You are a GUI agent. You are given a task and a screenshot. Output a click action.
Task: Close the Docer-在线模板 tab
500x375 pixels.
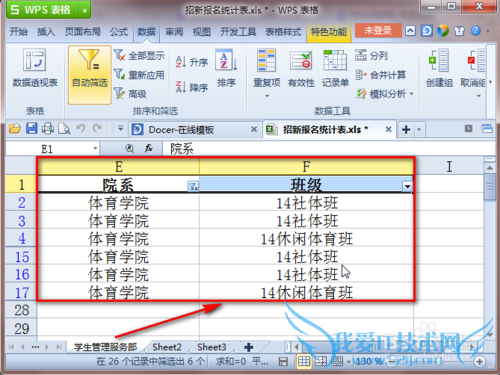coord(254,129)
